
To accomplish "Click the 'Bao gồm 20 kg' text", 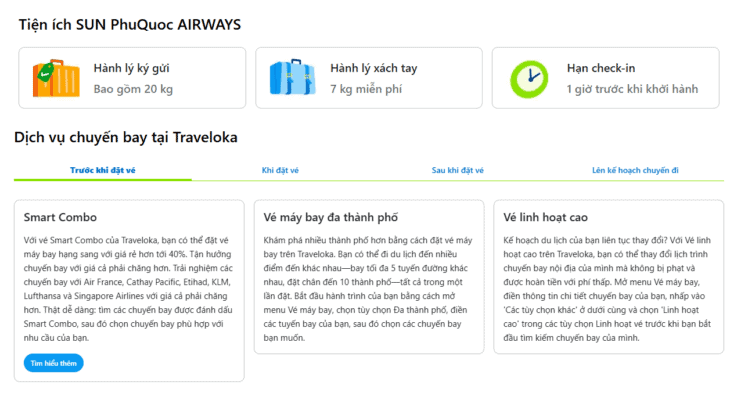I will tap(133, 89).
